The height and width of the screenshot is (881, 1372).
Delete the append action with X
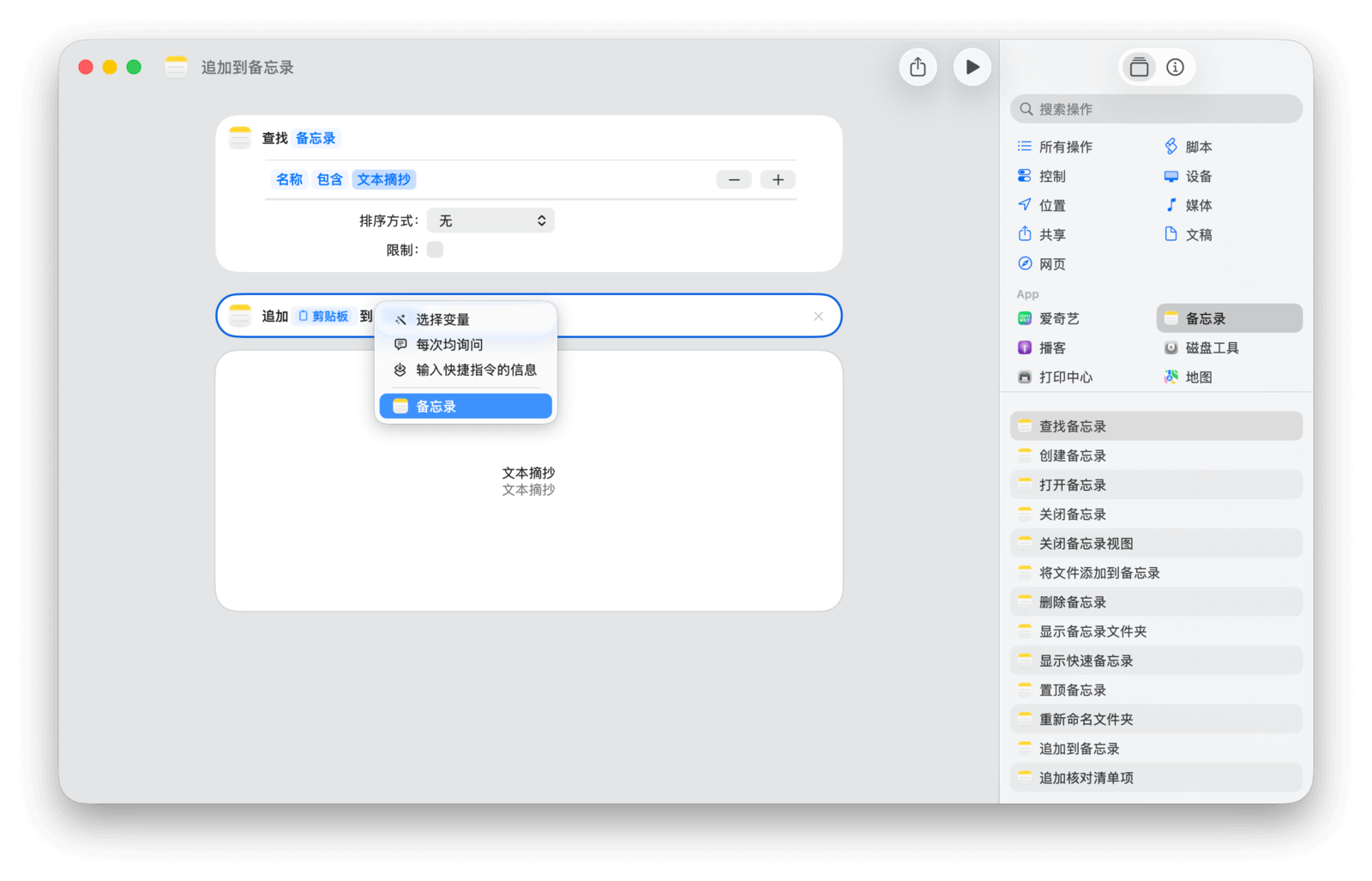(x=818, y=316)
